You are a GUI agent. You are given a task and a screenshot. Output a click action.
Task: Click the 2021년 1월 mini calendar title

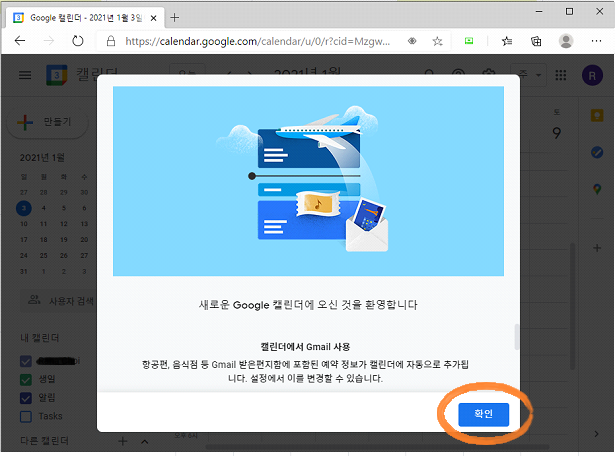coord(42,157)
